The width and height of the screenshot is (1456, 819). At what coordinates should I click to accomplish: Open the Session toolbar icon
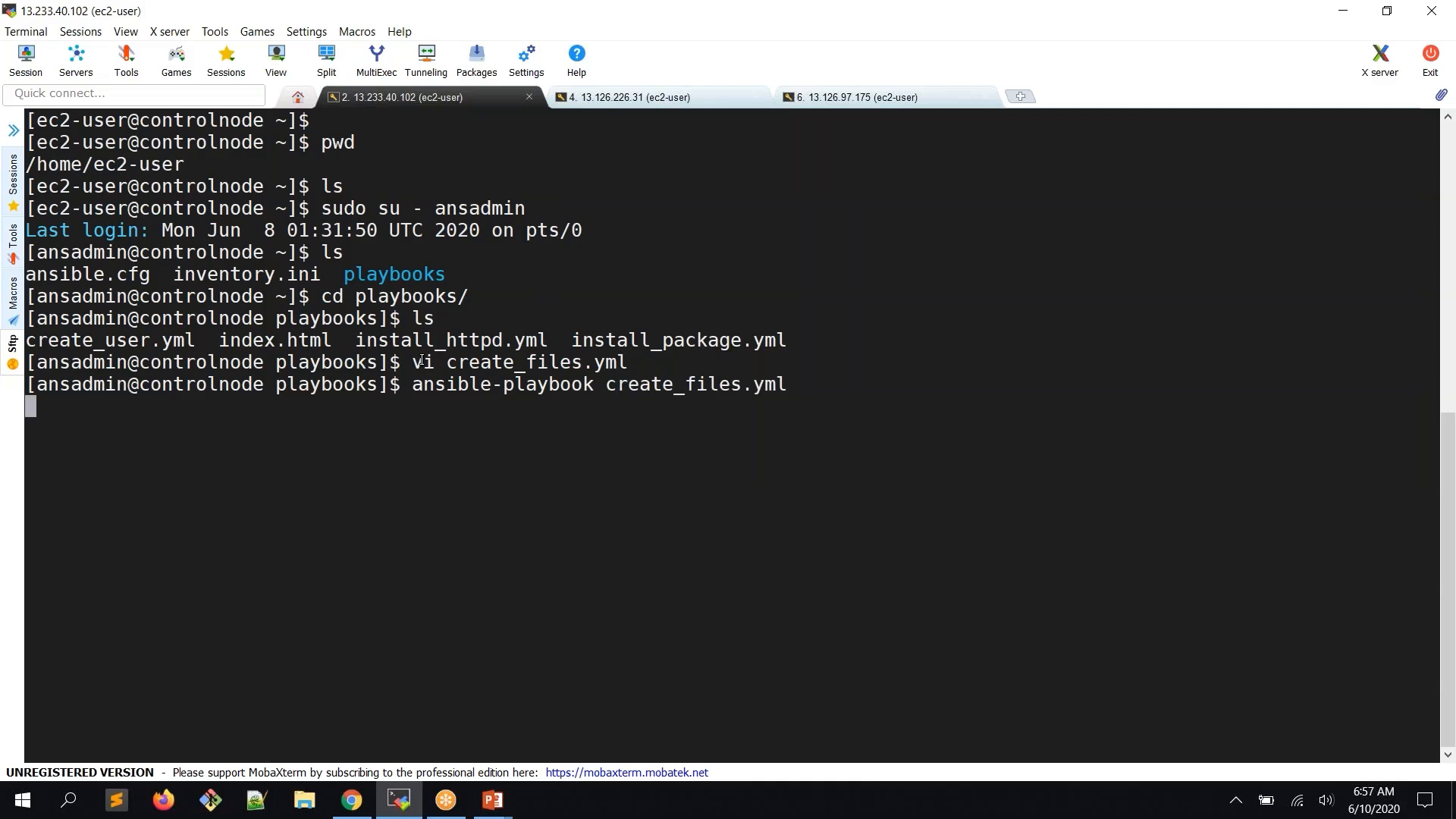point(26,61)
